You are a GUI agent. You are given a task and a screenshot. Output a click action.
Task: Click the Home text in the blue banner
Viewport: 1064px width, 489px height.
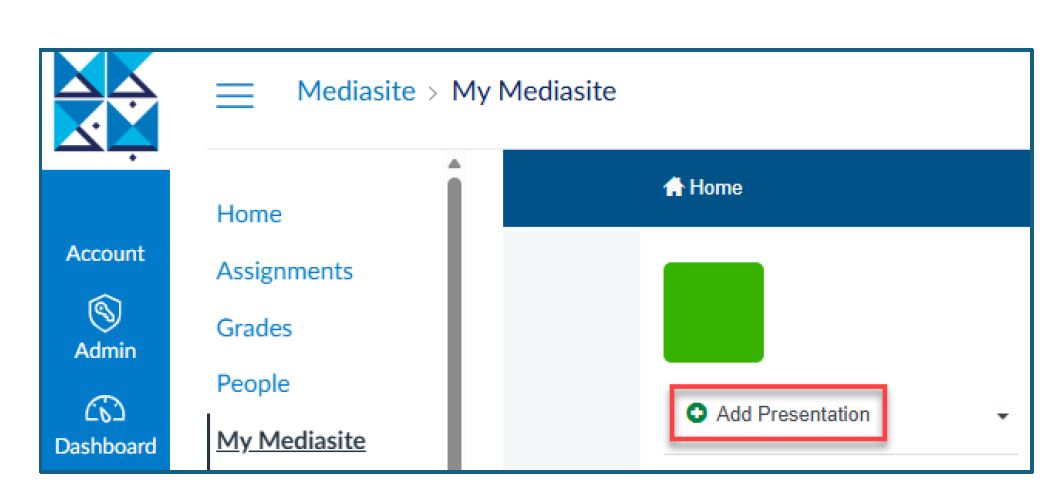715,188
